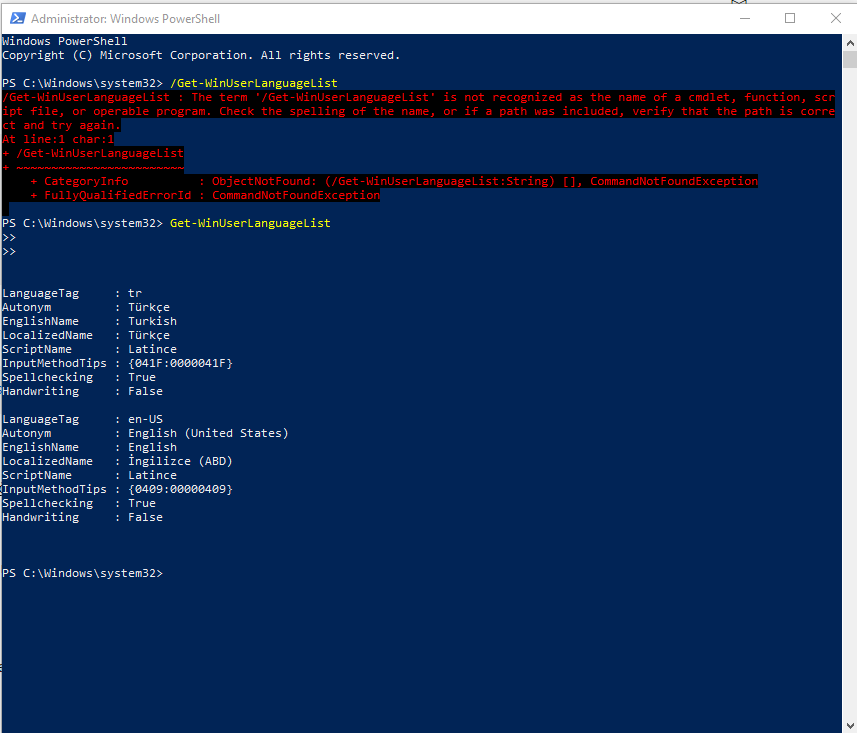
Task: Click 'English (United States)' autonym value
Action: click(208, 433)
